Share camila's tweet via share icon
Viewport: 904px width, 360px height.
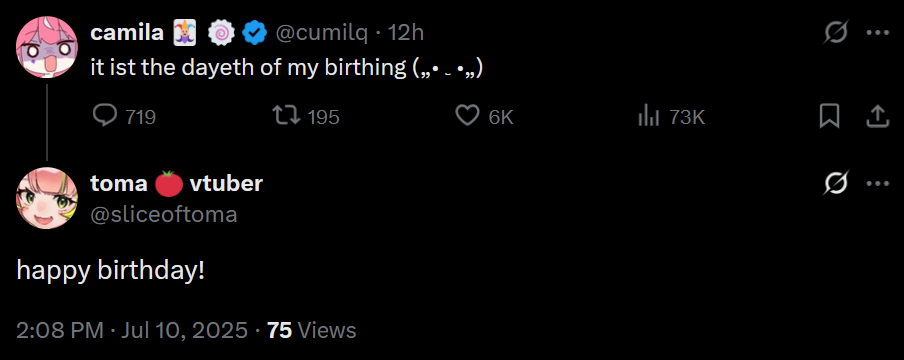coord(877,117)
